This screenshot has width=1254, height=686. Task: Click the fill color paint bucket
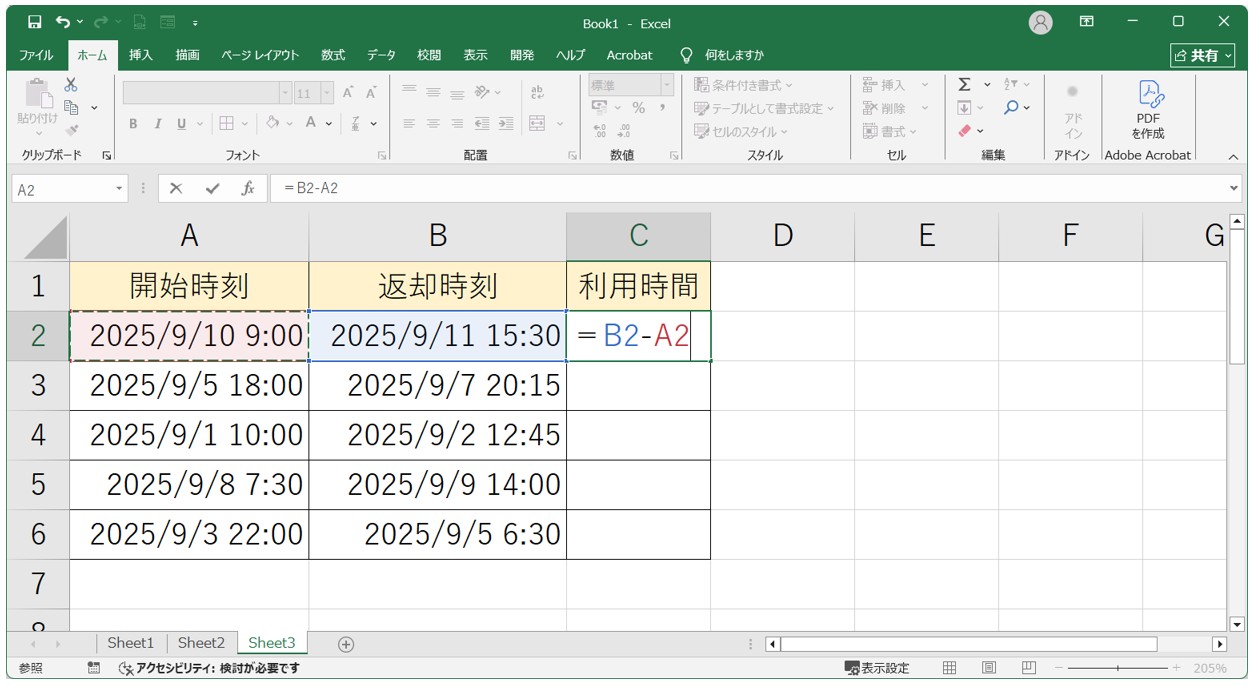(x=273, y=123)
